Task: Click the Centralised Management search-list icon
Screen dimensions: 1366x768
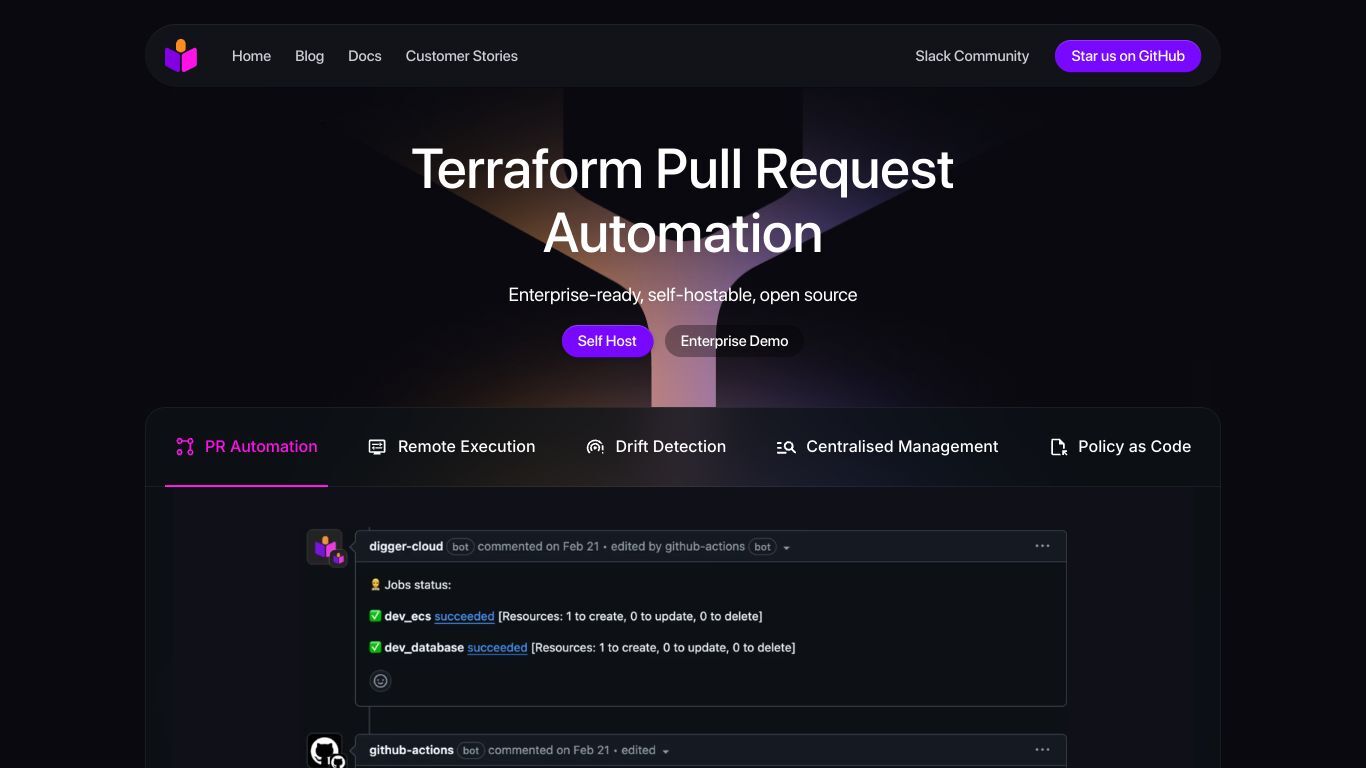Action: [x=786, y=447]
